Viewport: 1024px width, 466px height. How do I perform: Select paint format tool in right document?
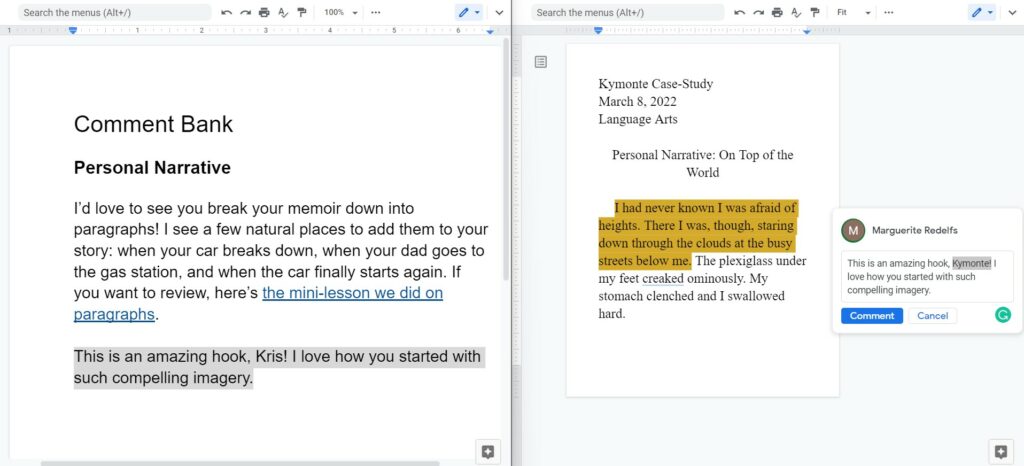point(814,12)
